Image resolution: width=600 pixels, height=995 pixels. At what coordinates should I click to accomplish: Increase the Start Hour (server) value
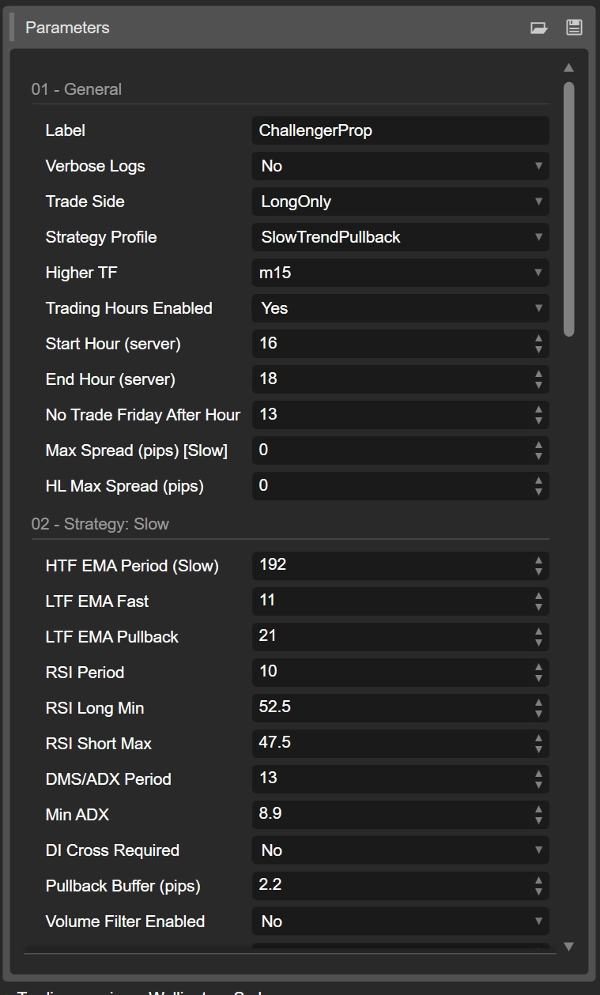coord(539,339)
